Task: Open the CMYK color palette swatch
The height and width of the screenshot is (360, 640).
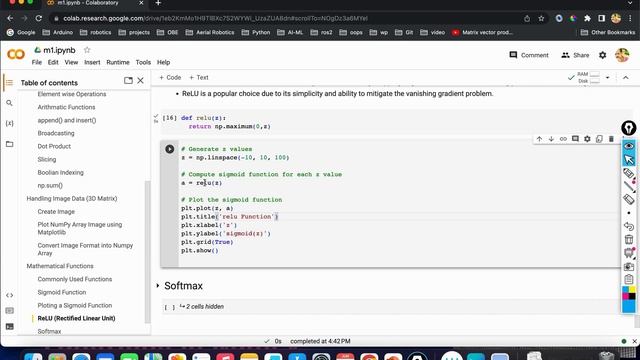Action: point(629,293)
